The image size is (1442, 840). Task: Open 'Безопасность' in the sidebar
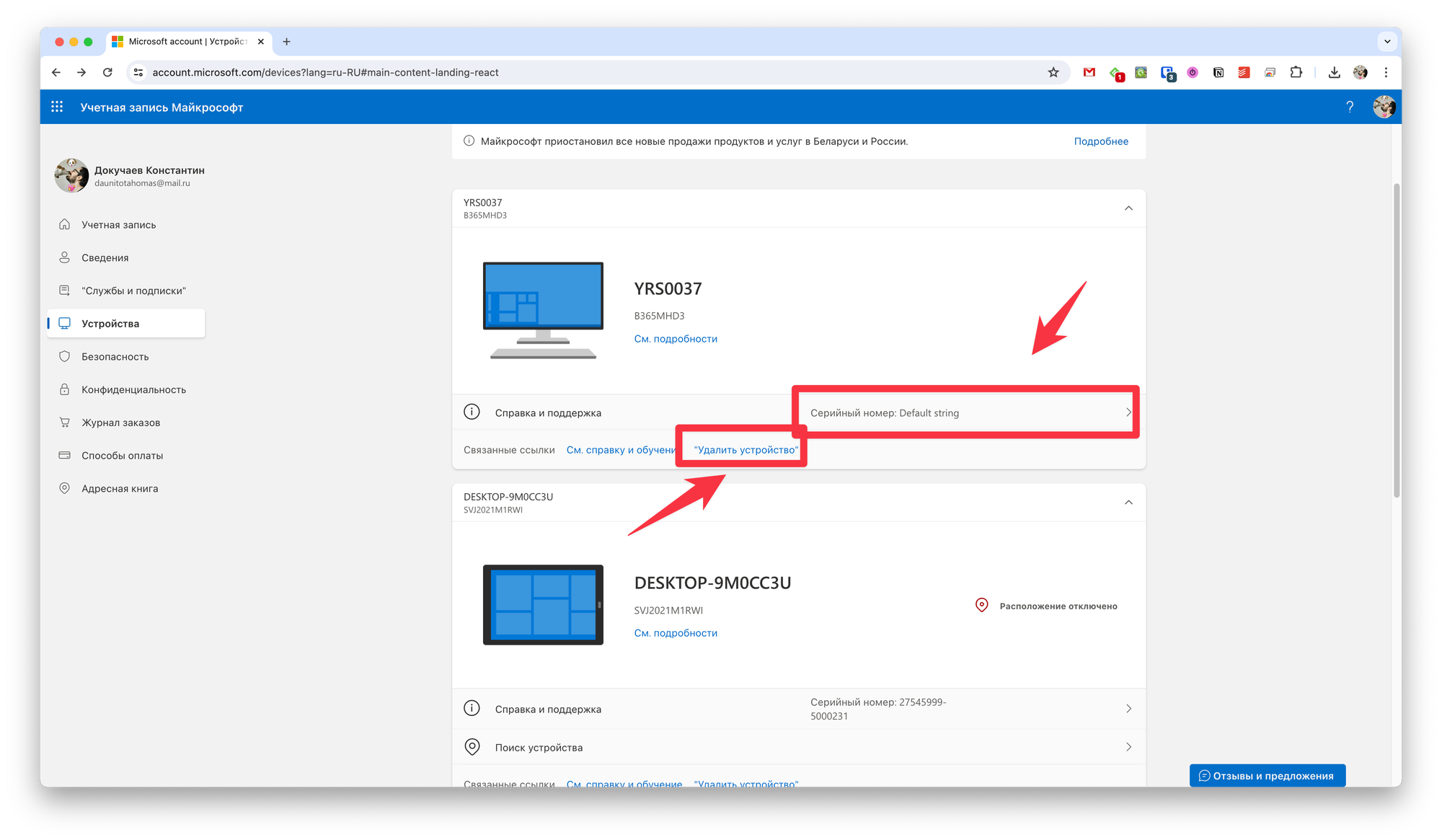tap(115, 357)
